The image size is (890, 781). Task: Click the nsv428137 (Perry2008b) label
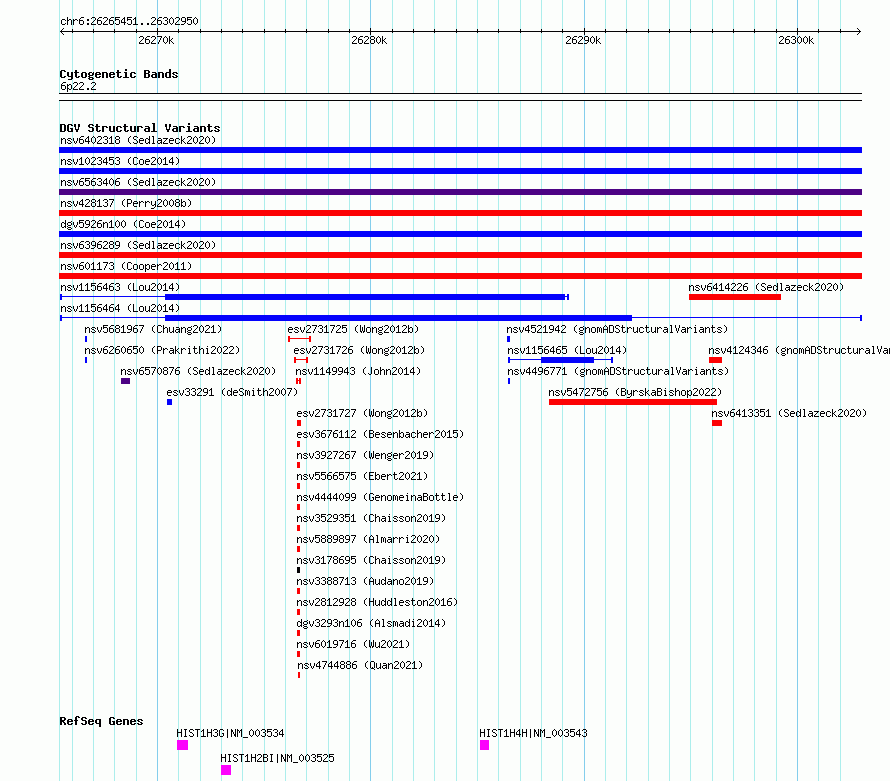tap(126, 203)
